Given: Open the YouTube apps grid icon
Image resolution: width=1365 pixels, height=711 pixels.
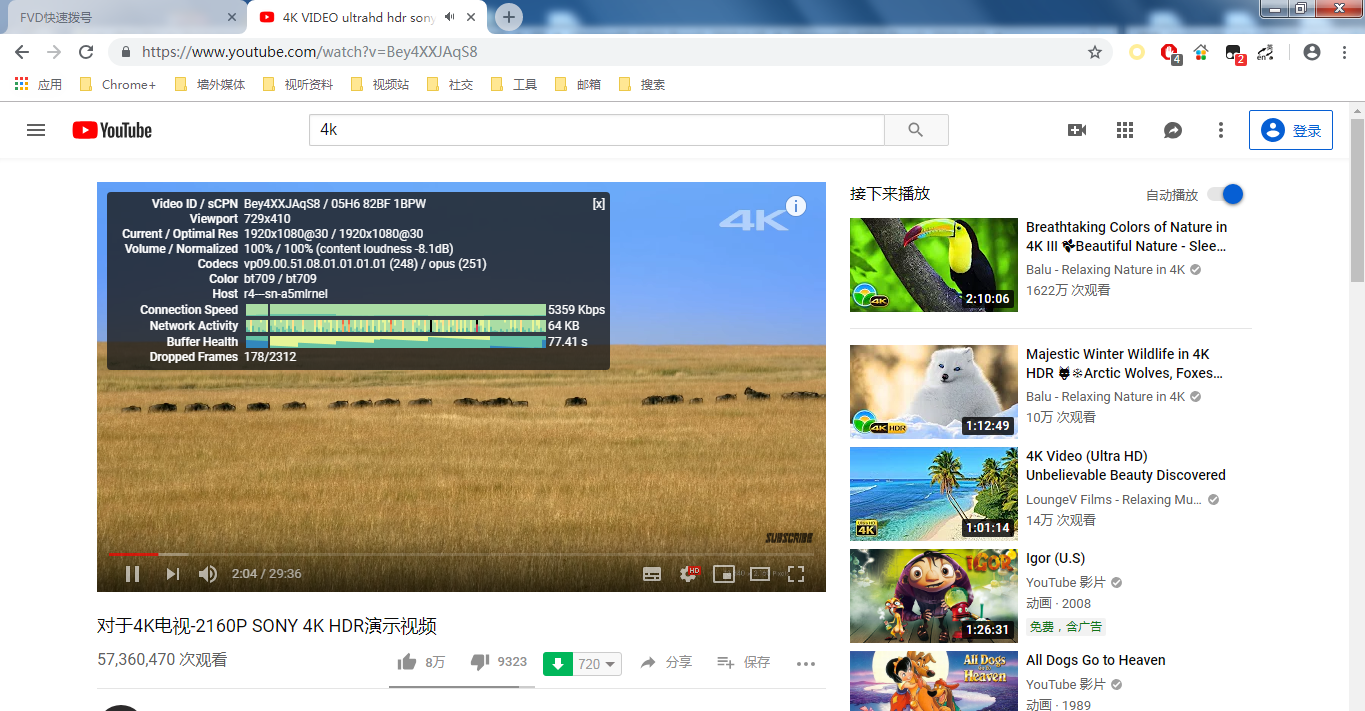Looking at the screenshot, I should (1125, 130).
